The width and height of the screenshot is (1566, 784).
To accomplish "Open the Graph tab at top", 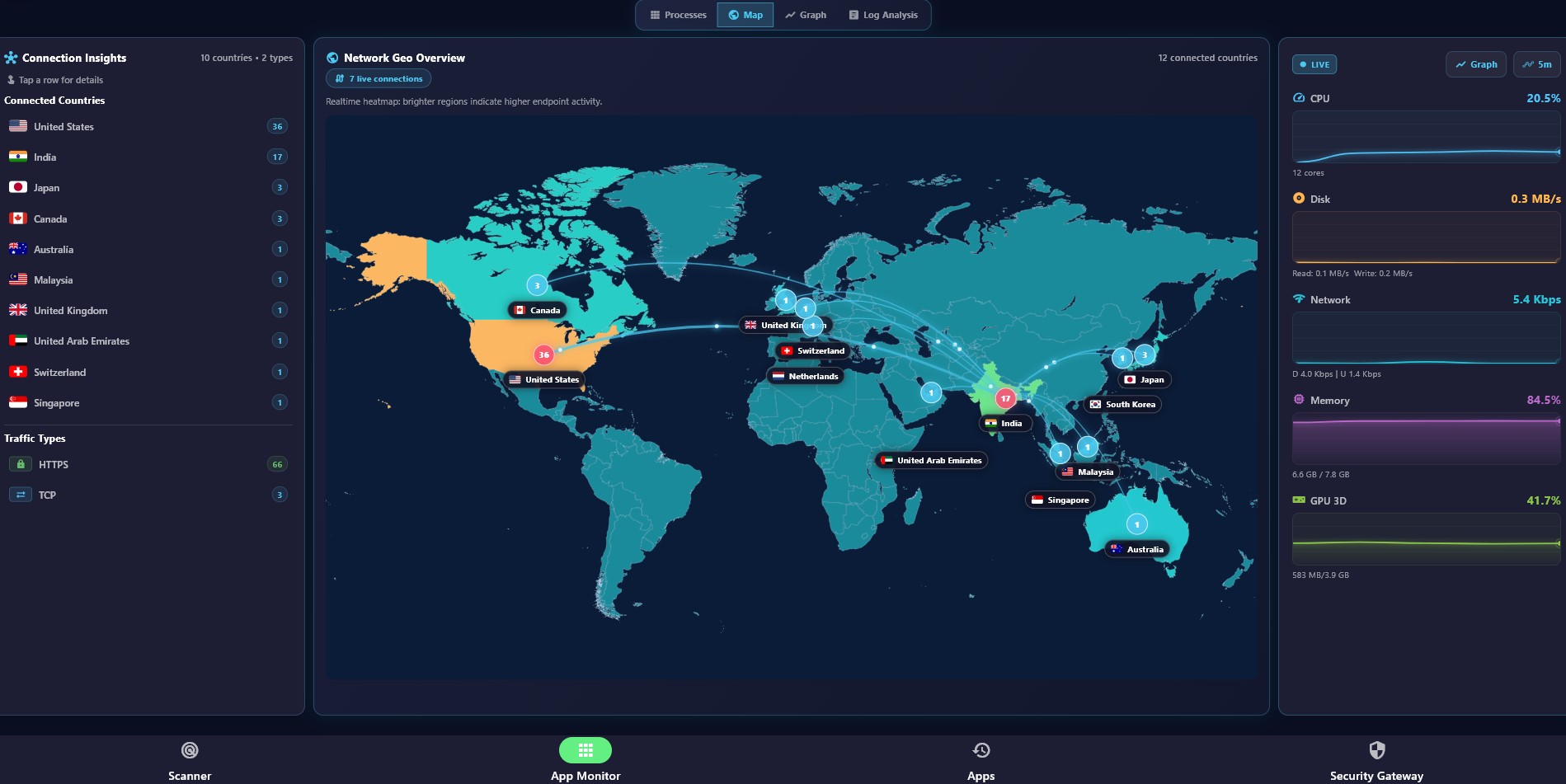I will [806, 15].
